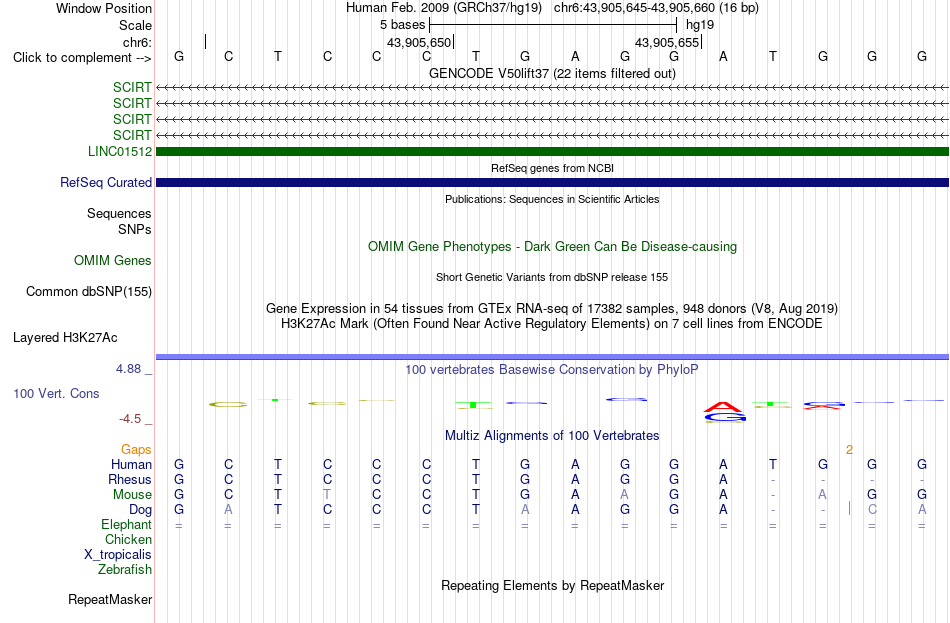
Task: Click the SNPs track label
Action: [x=135, y=230]
